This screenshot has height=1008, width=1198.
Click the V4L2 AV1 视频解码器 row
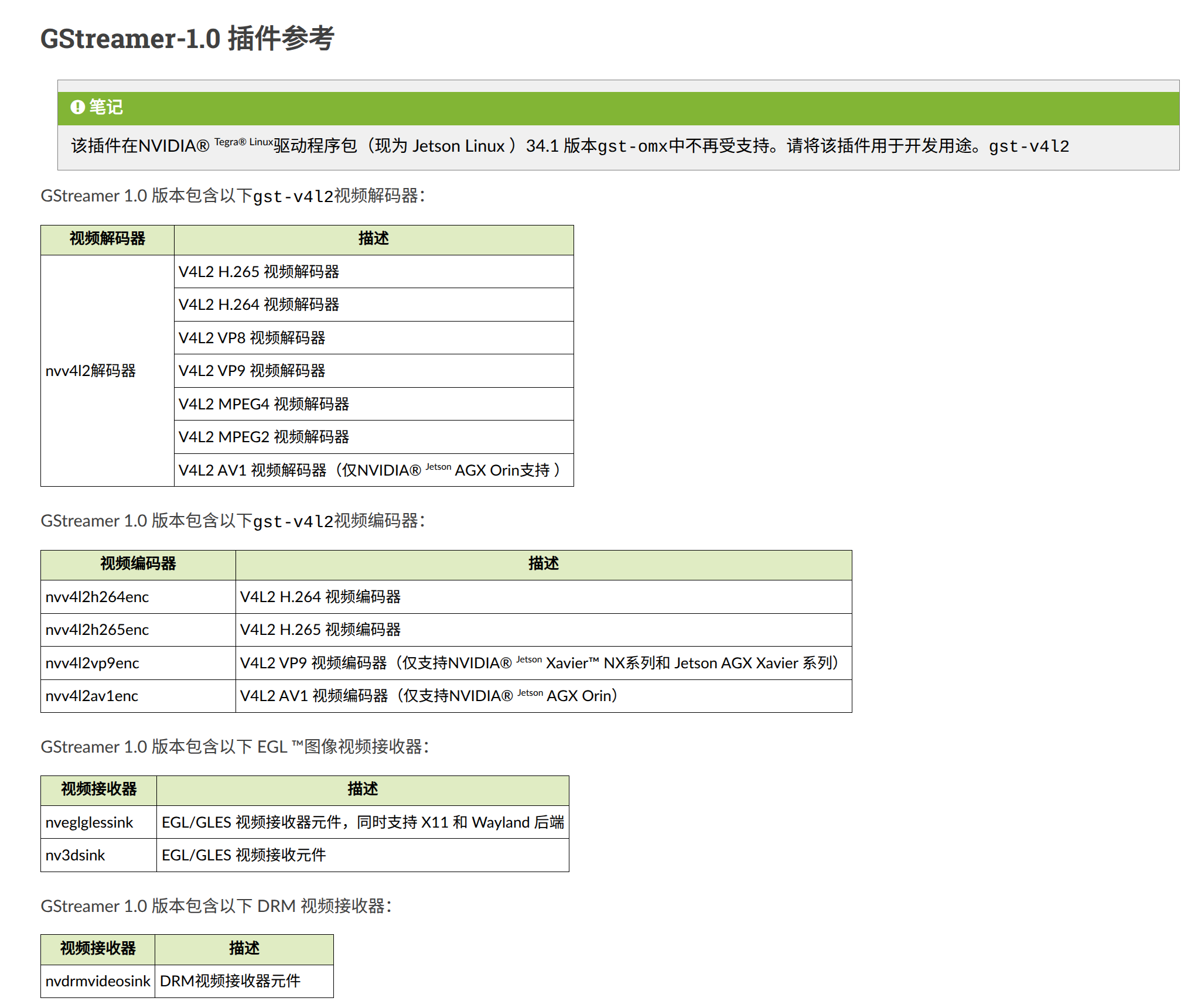369,470
